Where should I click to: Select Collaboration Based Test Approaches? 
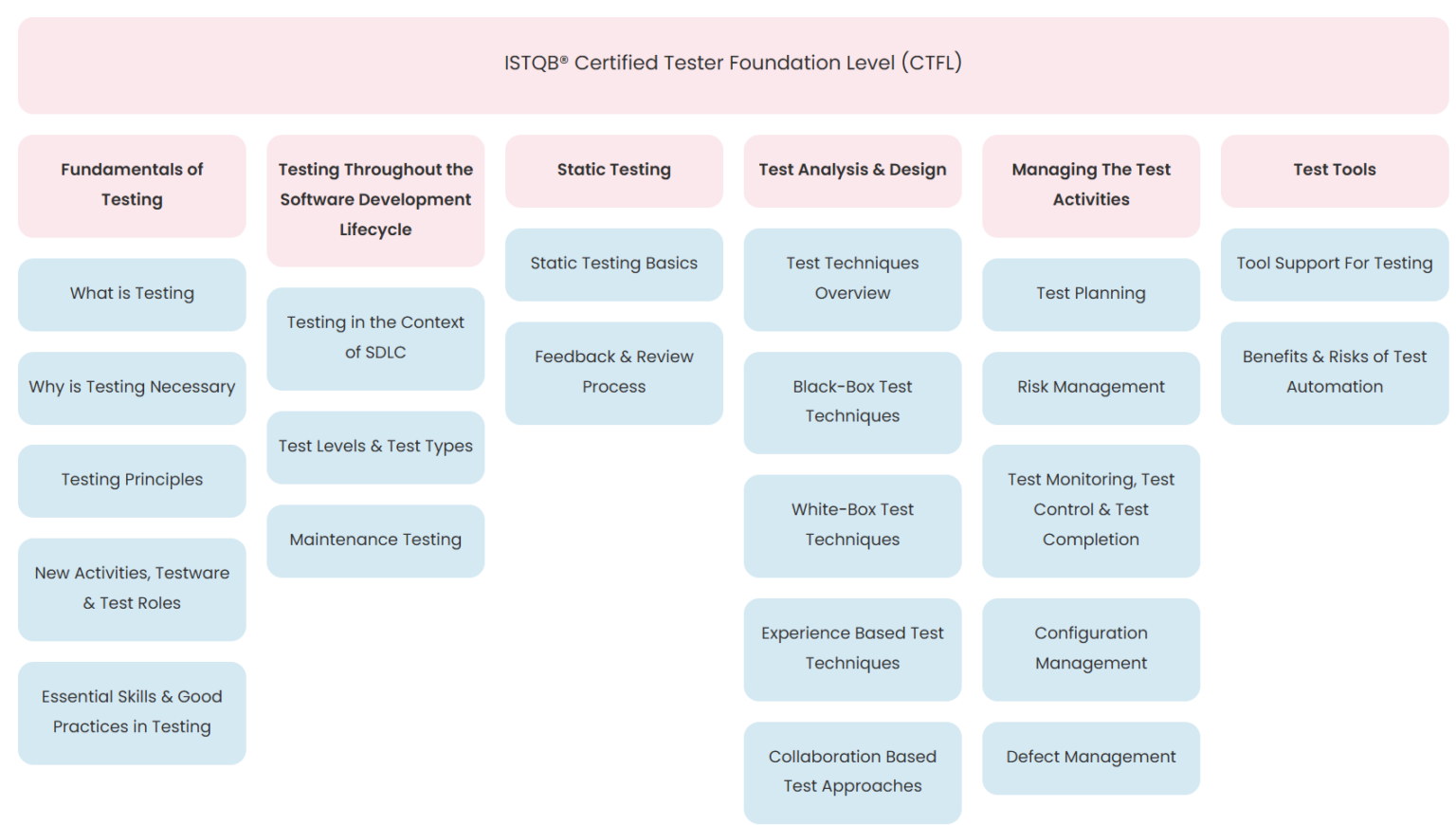click(x=852, y=772)
